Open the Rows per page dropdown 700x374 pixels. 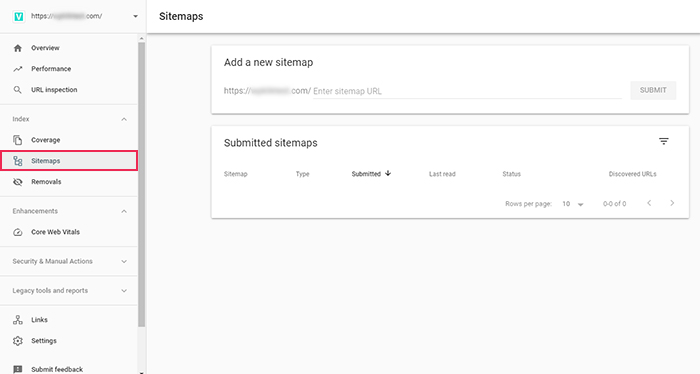(x=573, y=204)
